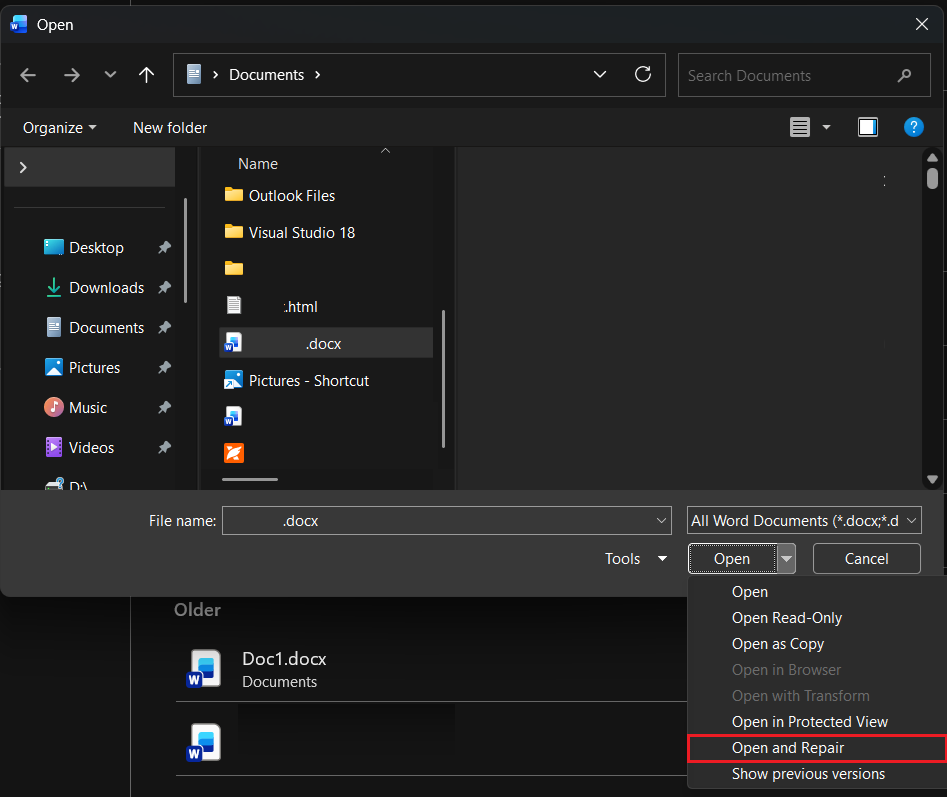
Task: Open view options dropdown arrow
Action: (826, 127)
